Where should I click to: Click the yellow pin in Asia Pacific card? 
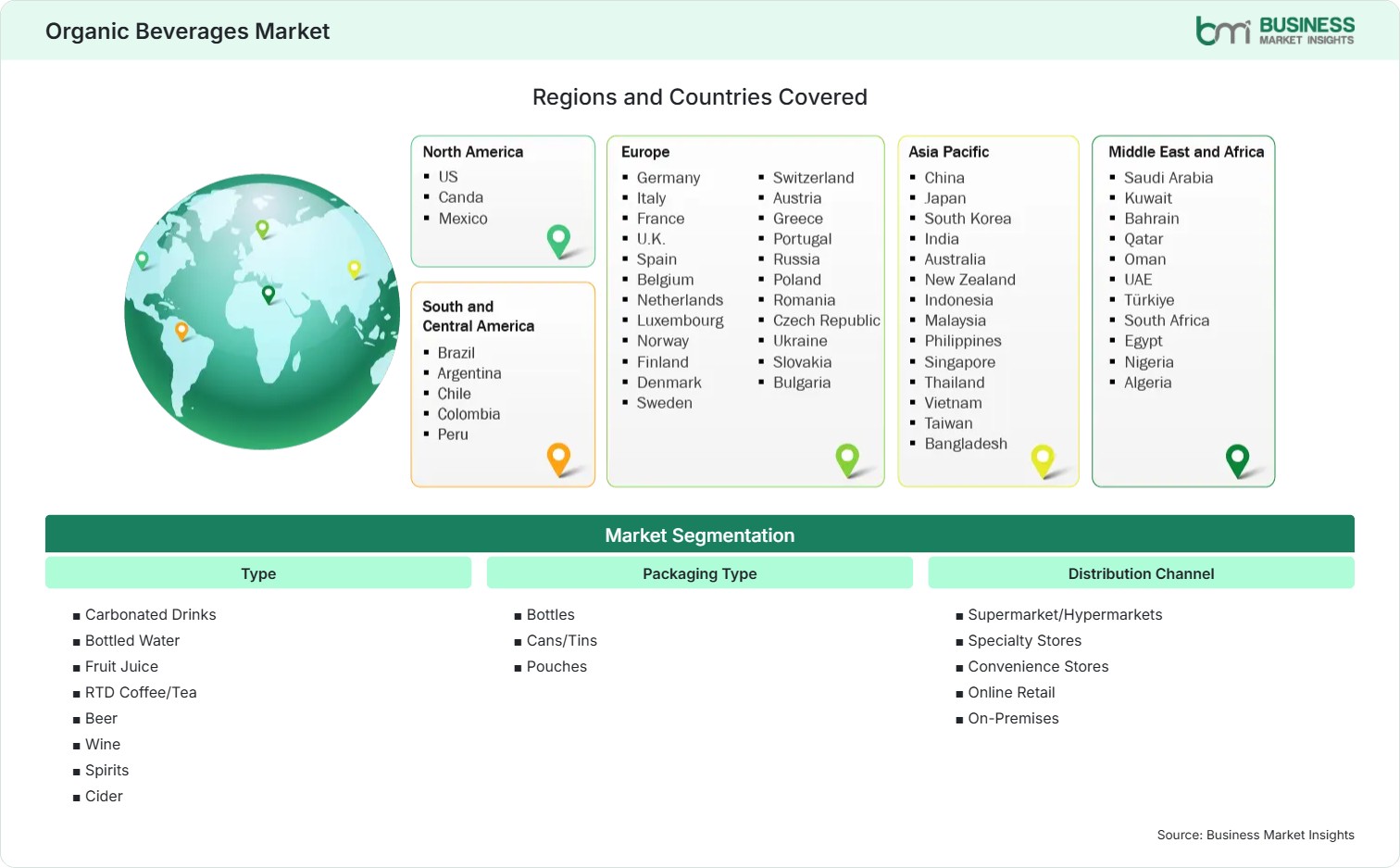coord(1043,460)
